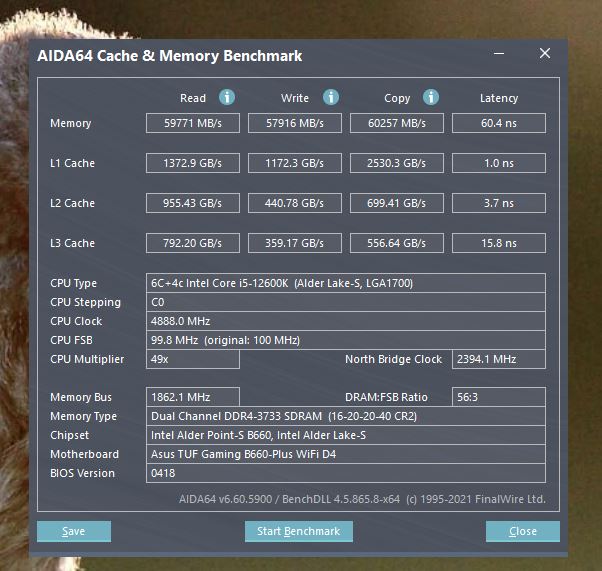Click the BIOS Version field 0418
The height and width of the screenshot is (571, 602).
tap(346, 473)
